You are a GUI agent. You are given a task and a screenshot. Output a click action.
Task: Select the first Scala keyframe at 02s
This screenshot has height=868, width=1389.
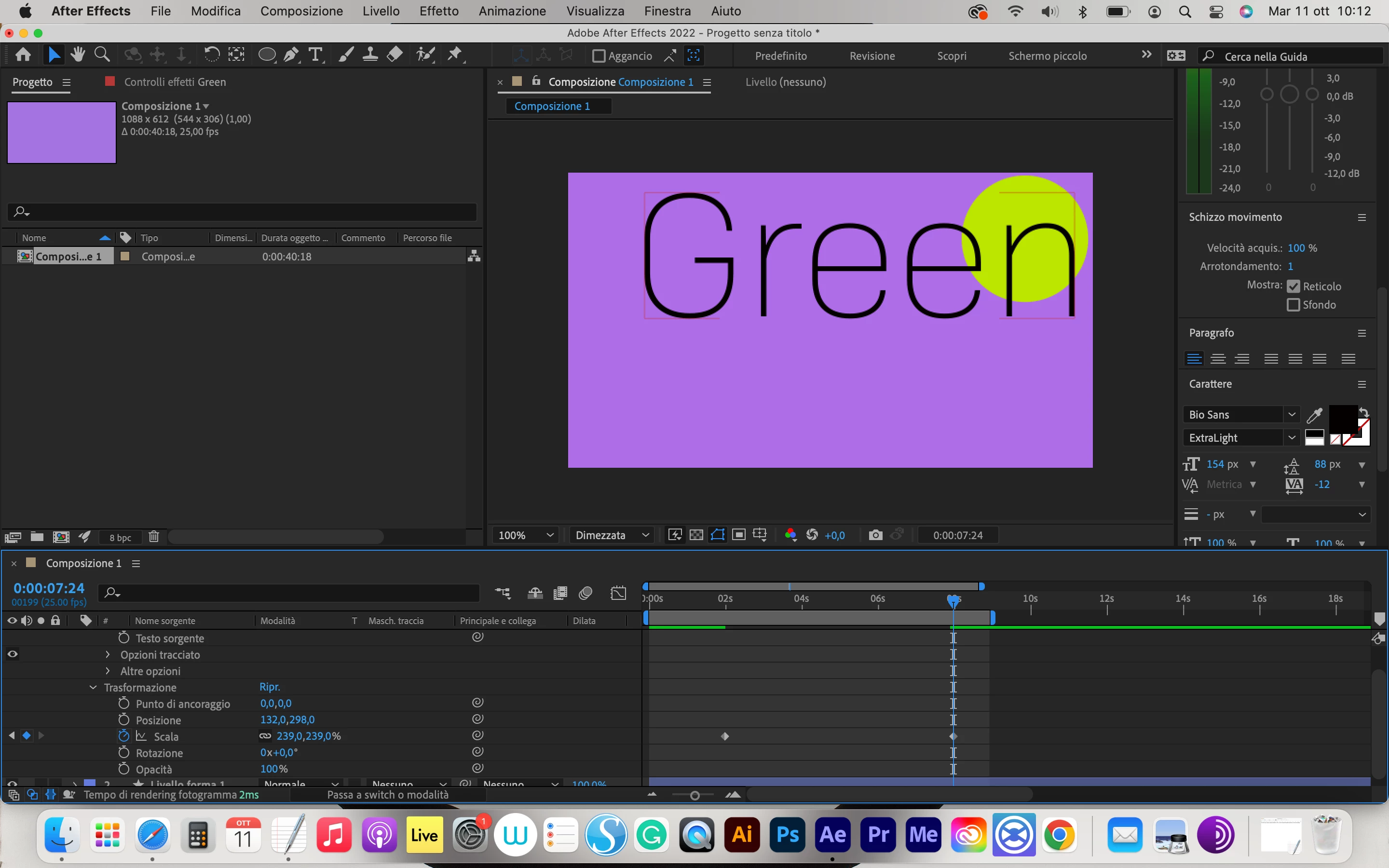tap(725, 736)
